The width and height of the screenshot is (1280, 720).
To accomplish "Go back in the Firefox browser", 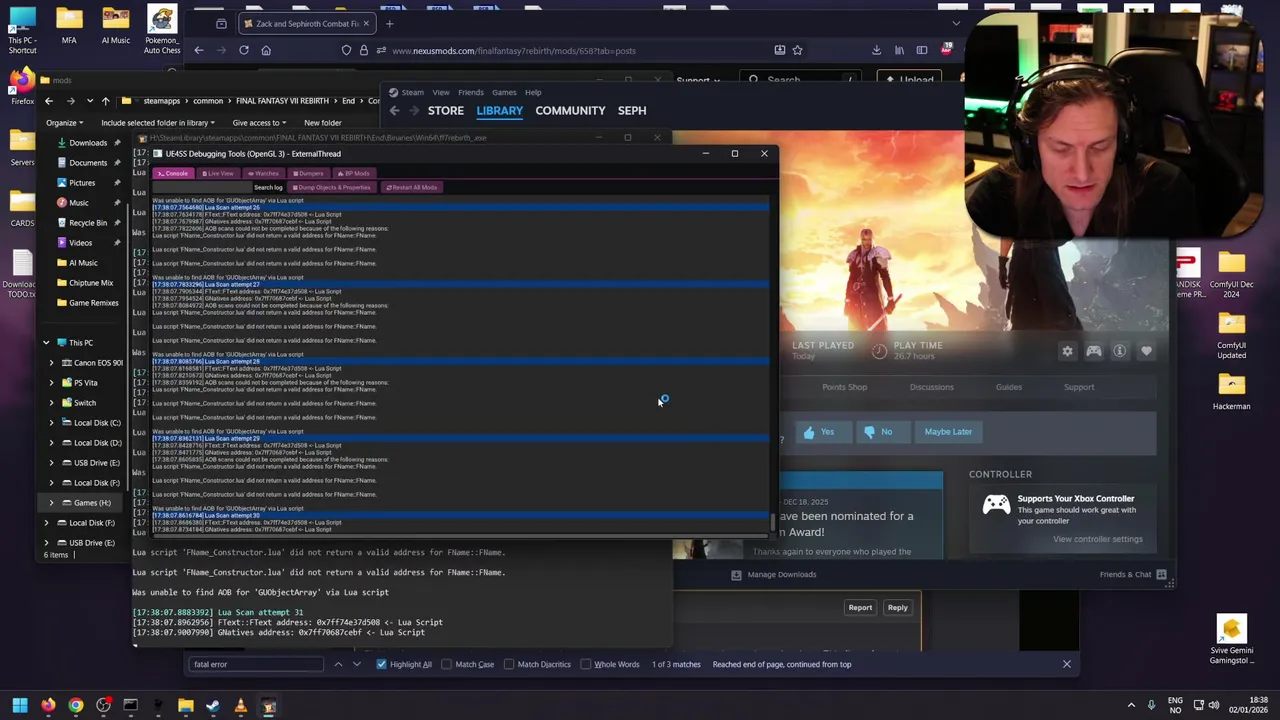I will tap(198, 50).
